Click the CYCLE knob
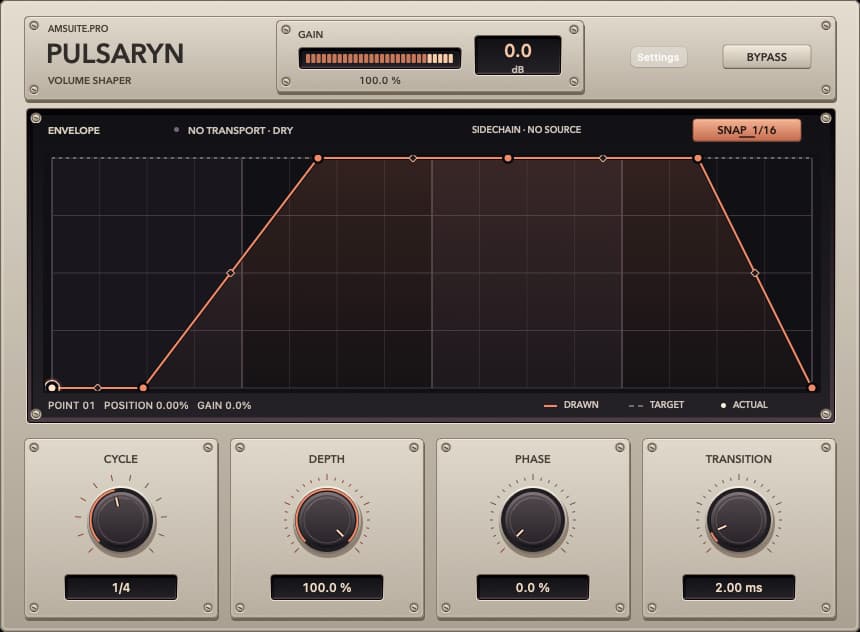 121,520
